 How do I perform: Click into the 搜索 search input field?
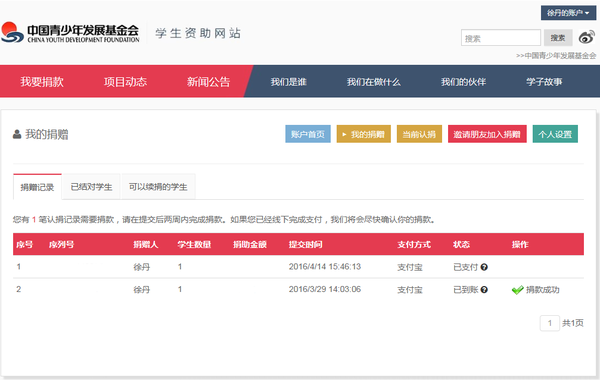[501, 38]
